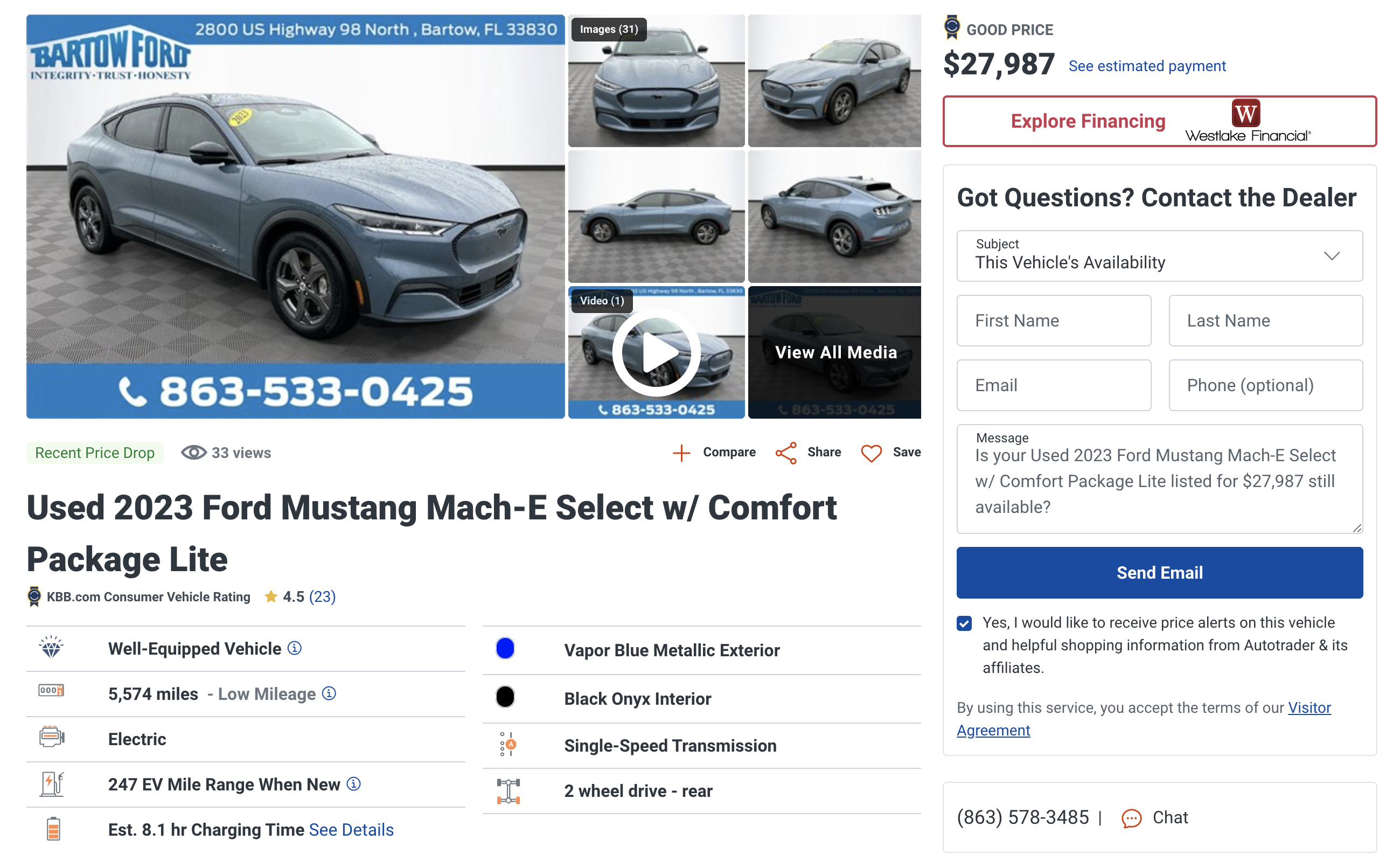This screenshot has height=854, width=1400.
Task: Click the Vapor Blue Metallic color swatch
Action: pos(505,648)
